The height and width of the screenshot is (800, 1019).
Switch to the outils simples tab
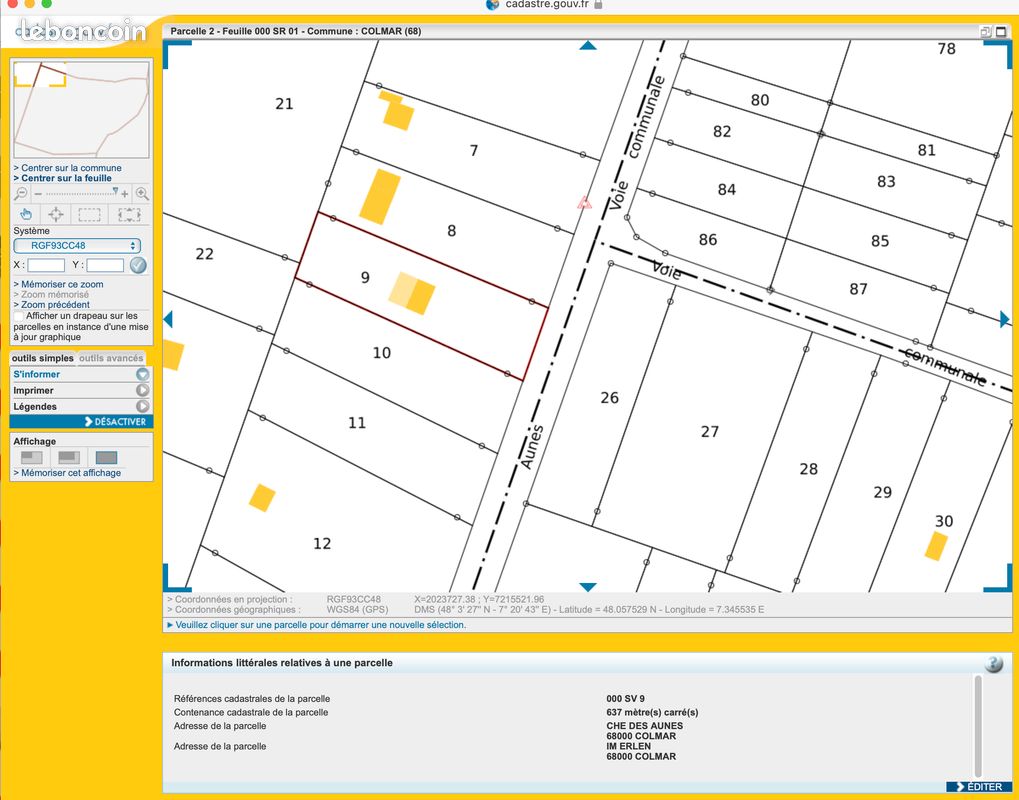[43, 358]
